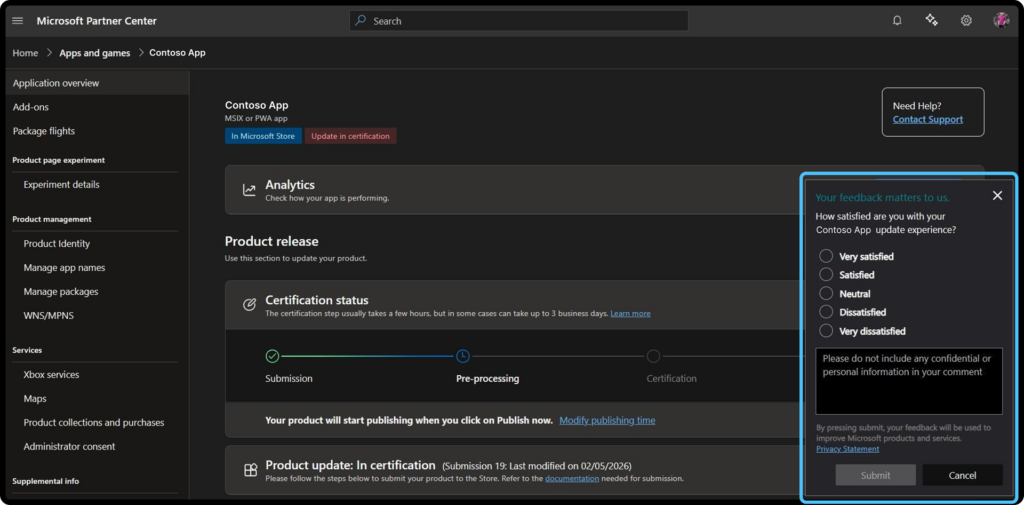The height and width of the screenshot is (505, 1024).
Task: Click the Submit feedback button
Action: pyautogui.click(x=875, y=475)
